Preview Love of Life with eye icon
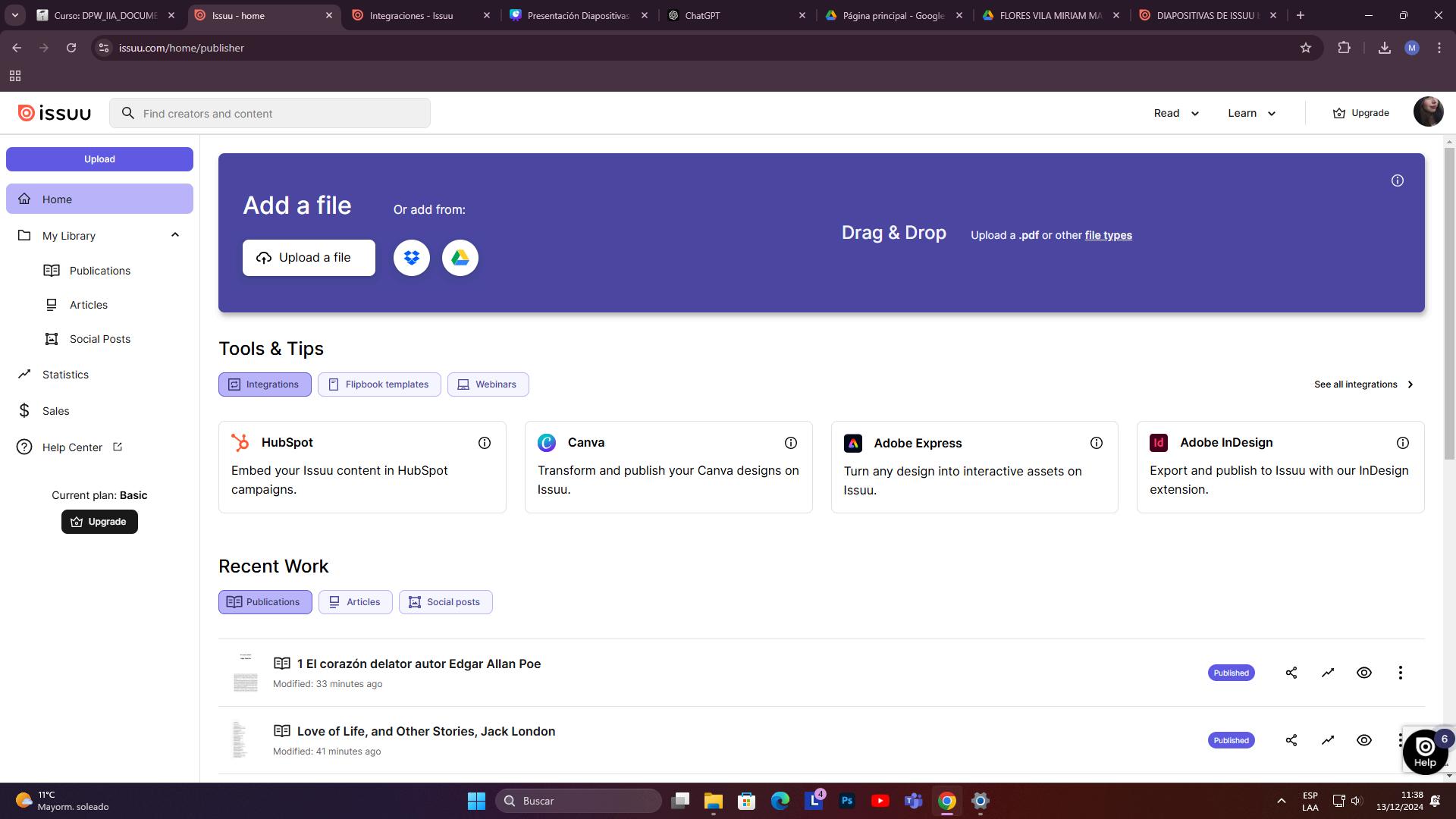 coord(1364,740)
